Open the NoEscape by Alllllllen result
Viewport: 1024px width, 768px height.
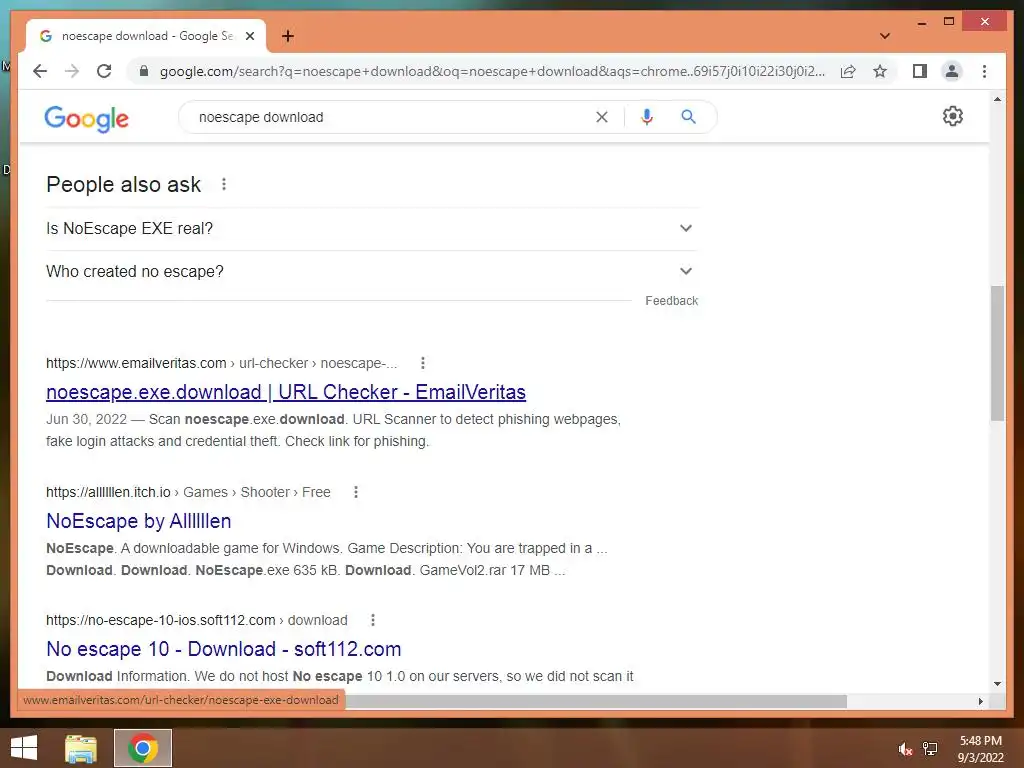click(x=138, y=521)
